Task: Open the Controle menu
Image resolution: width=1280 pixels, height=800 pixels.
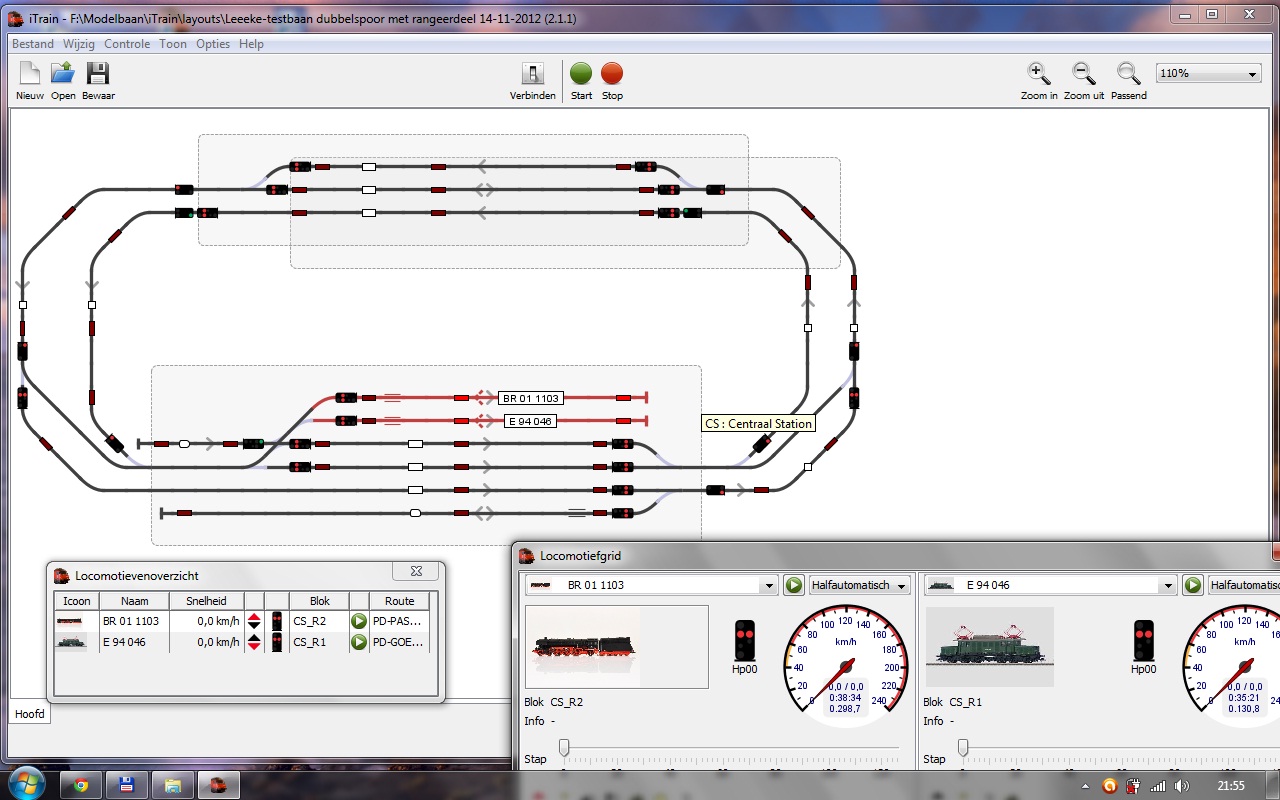Action: pos(127,44)
